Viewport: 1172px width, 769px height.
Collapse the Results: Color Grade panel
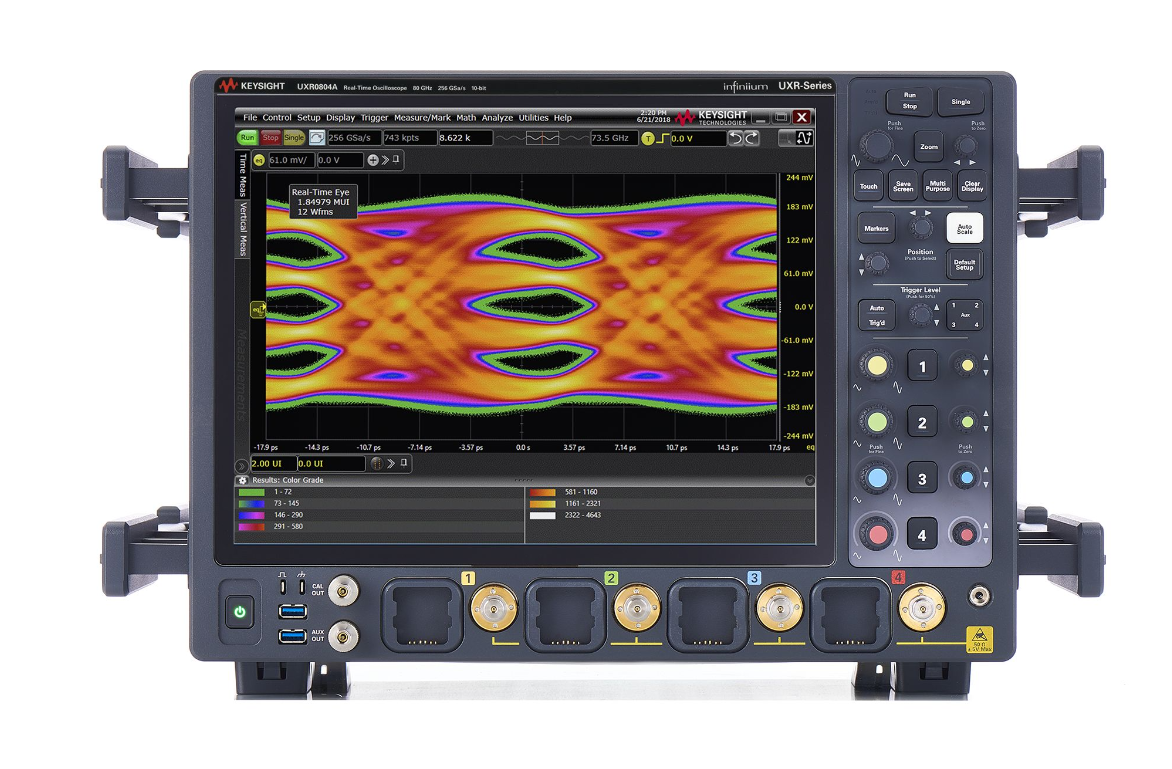810,480
